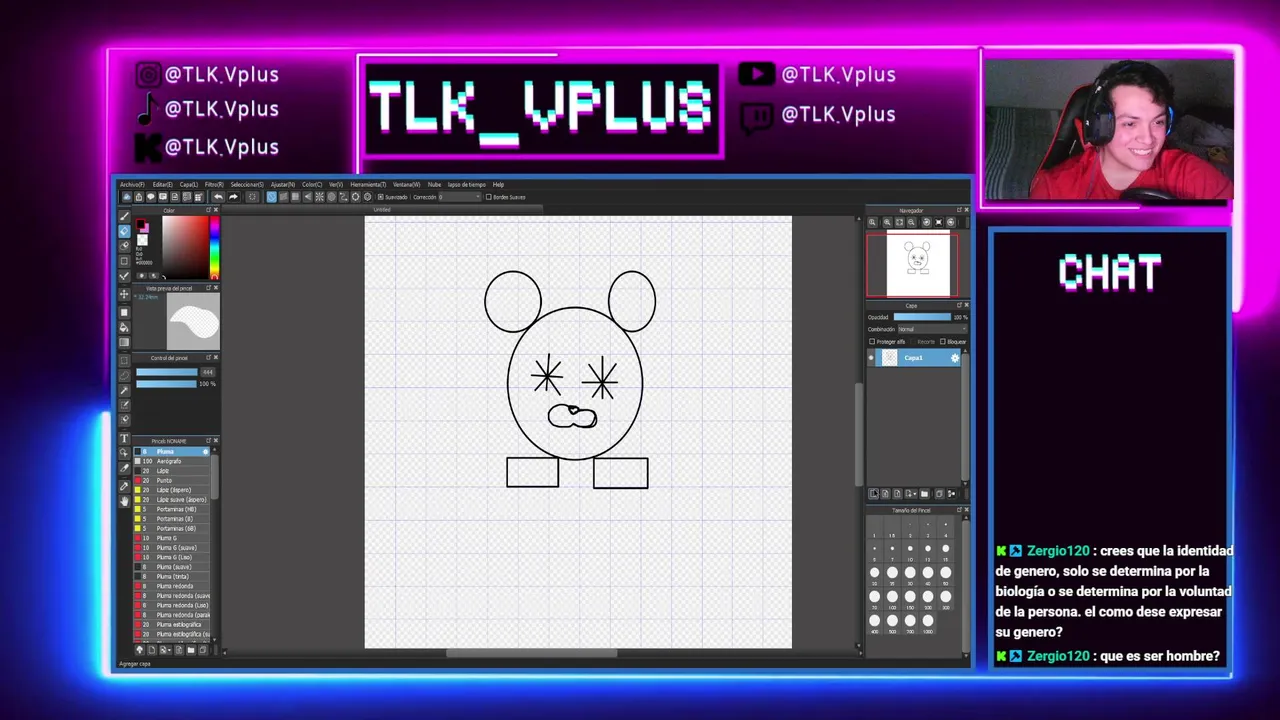Select the Brush tool in left toolbar
1280x720 pixels.
(124, 216)
